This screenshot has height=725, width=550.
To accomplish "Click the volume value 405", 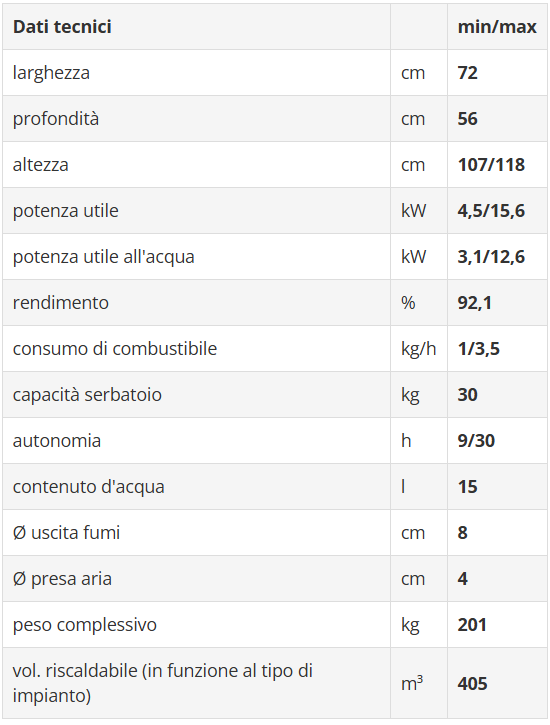I will pos(472,683).
